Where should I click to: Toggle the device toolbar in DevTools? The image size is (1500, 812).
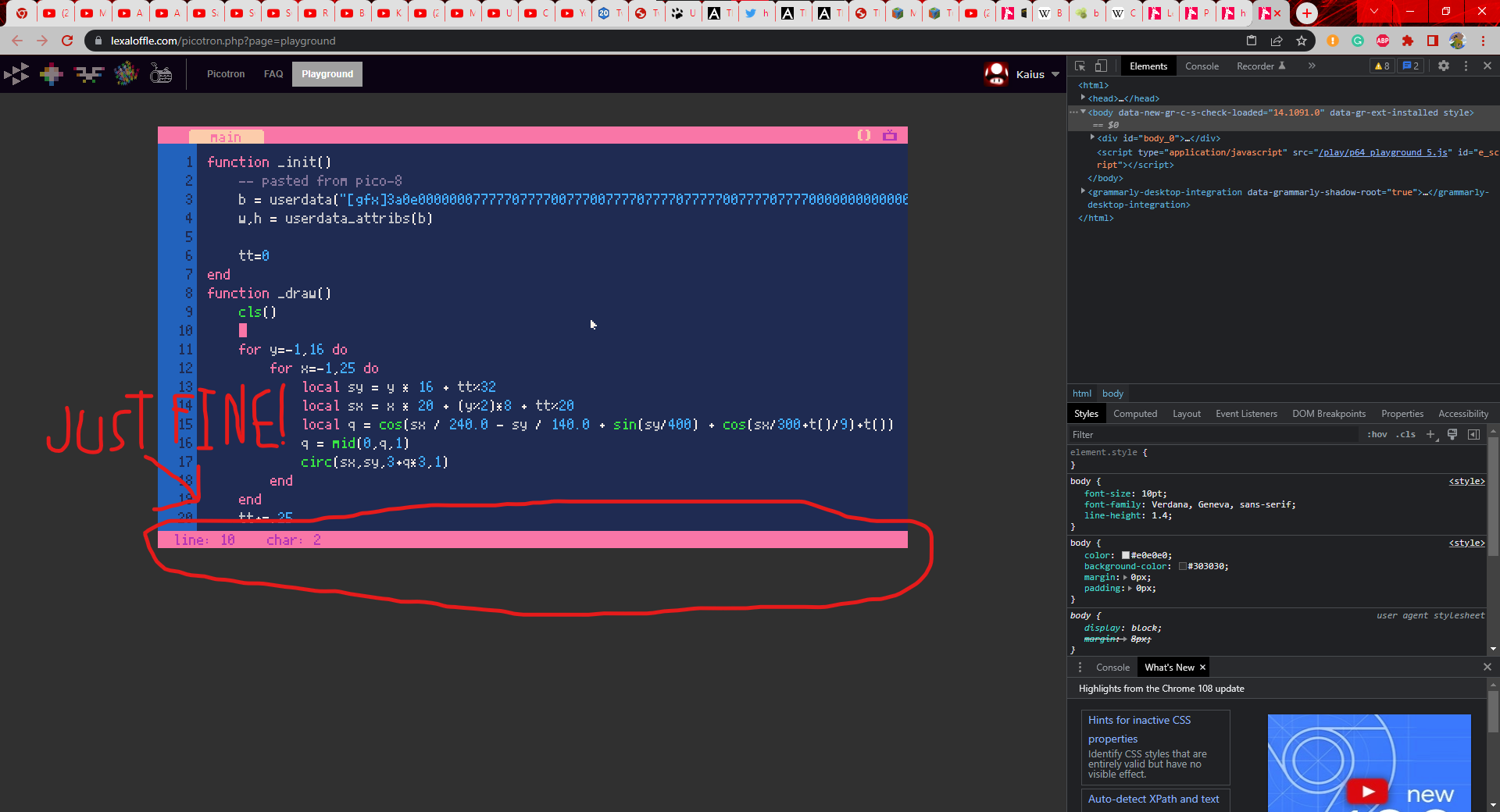point(1101,66)
